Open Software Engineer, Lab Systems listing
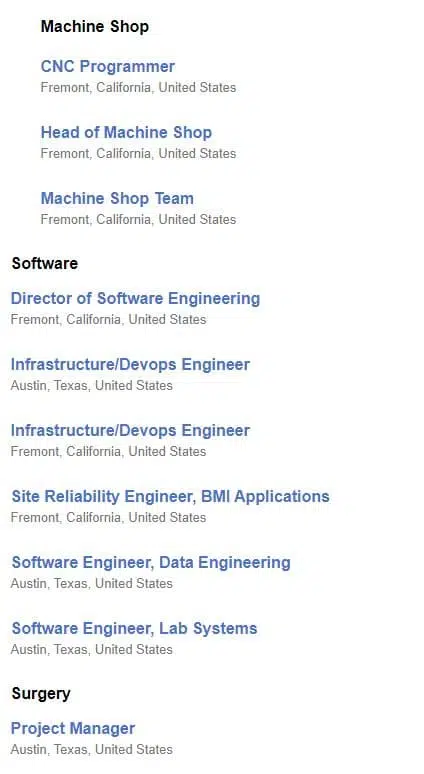 [x=134, y=628]
